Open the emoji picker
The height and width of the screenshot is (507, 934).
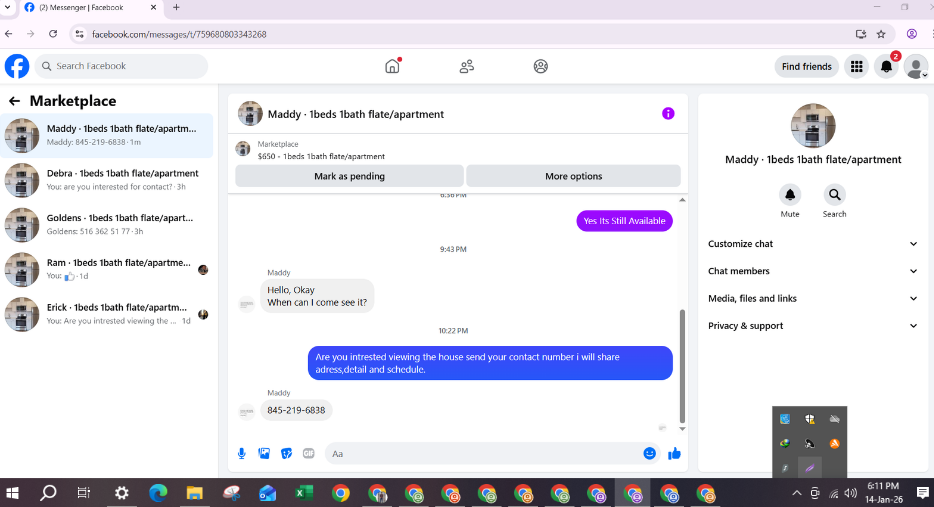click(650, 453)
